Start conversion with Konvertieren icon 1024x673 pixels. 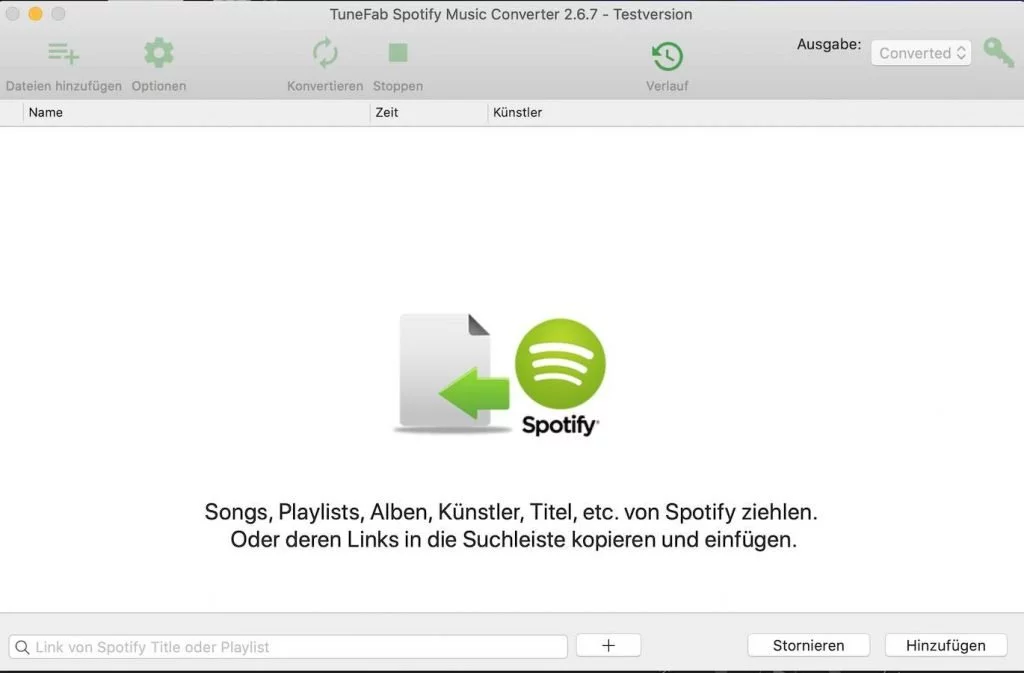click(325, 54)
